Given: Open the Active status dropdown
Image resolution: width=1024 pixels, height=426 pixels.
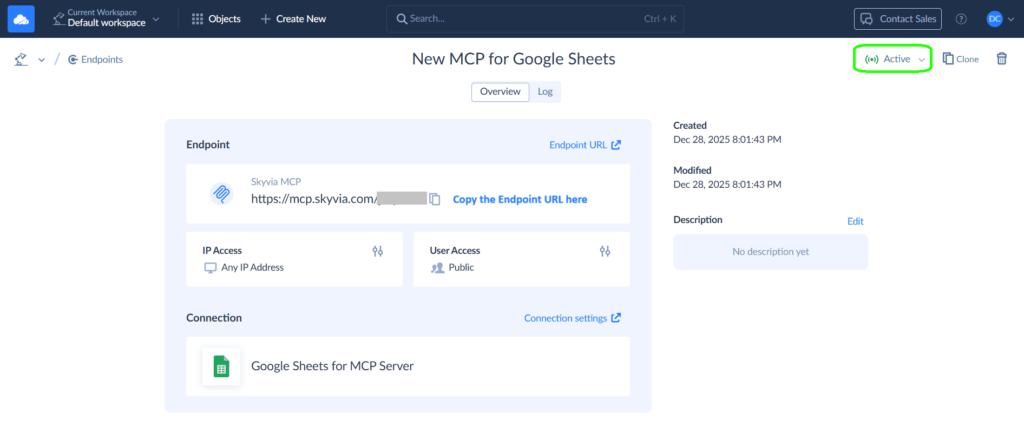Looking at the screenshot, I should click(x=895, y=59).
